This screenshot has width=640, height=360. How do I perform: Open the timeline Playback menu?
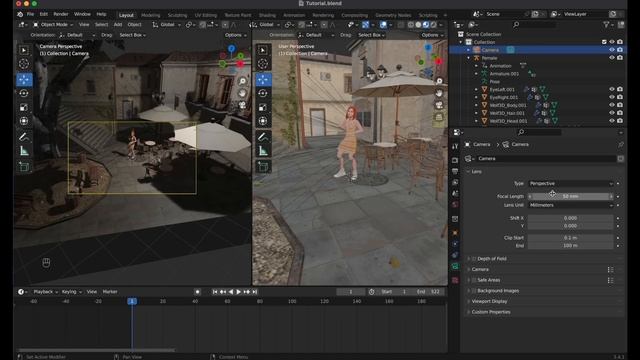(45, 292)
